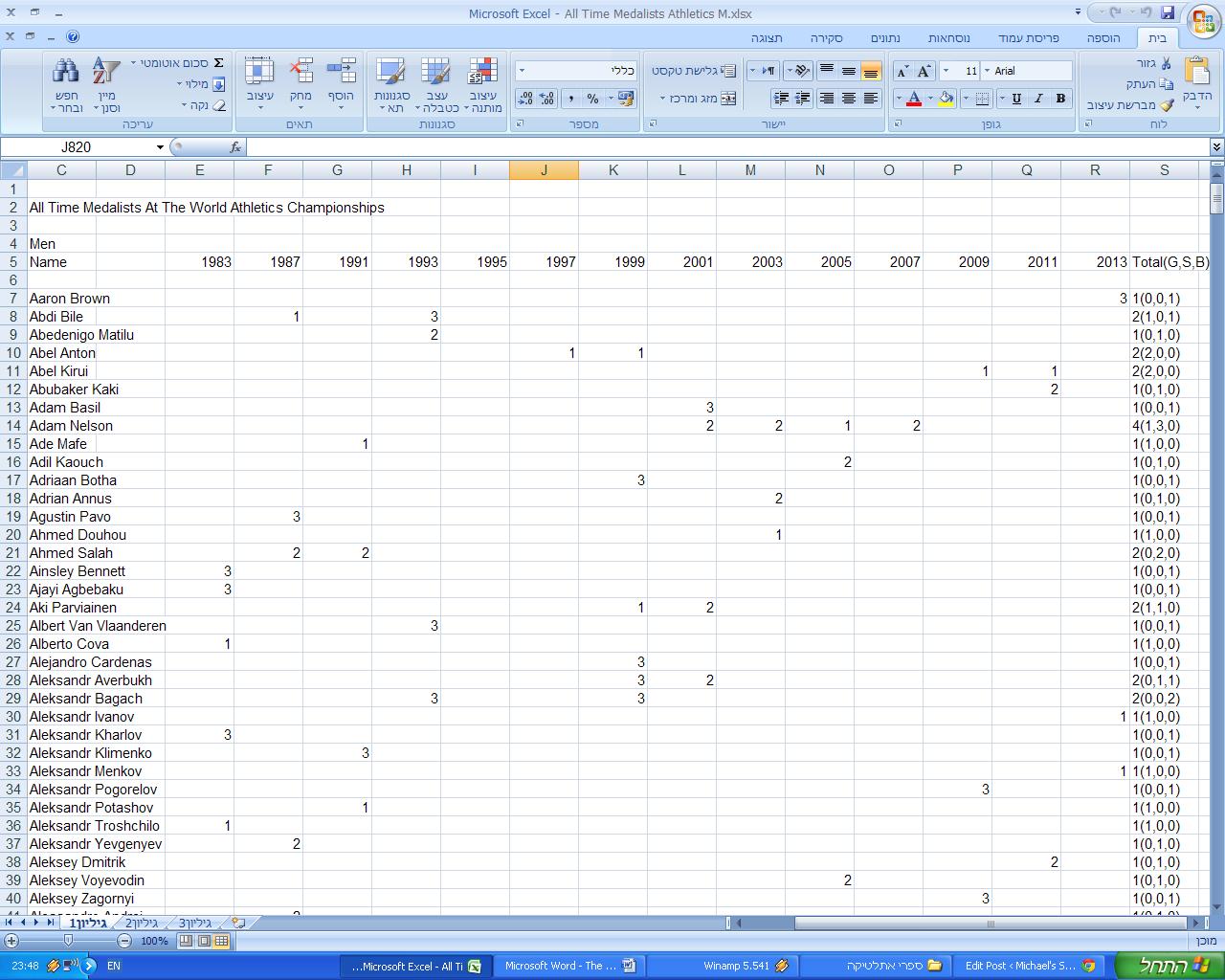Switch to the Microsoft Word taskbar button
Image resolution: width=1225 pixels, height=980 pixels.
tap(571, 966)
